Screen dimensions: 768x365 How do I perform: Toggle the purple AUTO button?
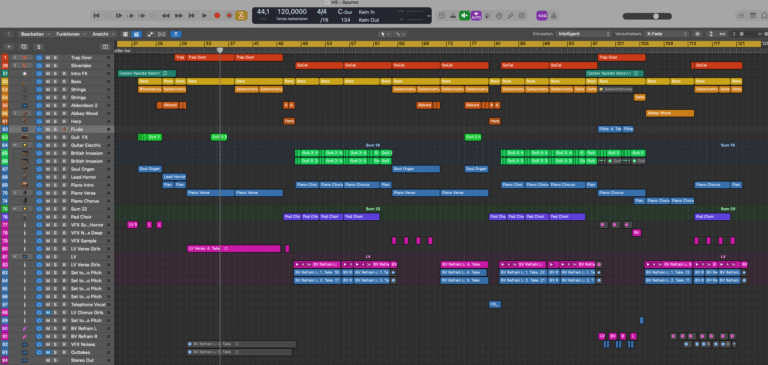pyautogui.click(x=476, y=16)
